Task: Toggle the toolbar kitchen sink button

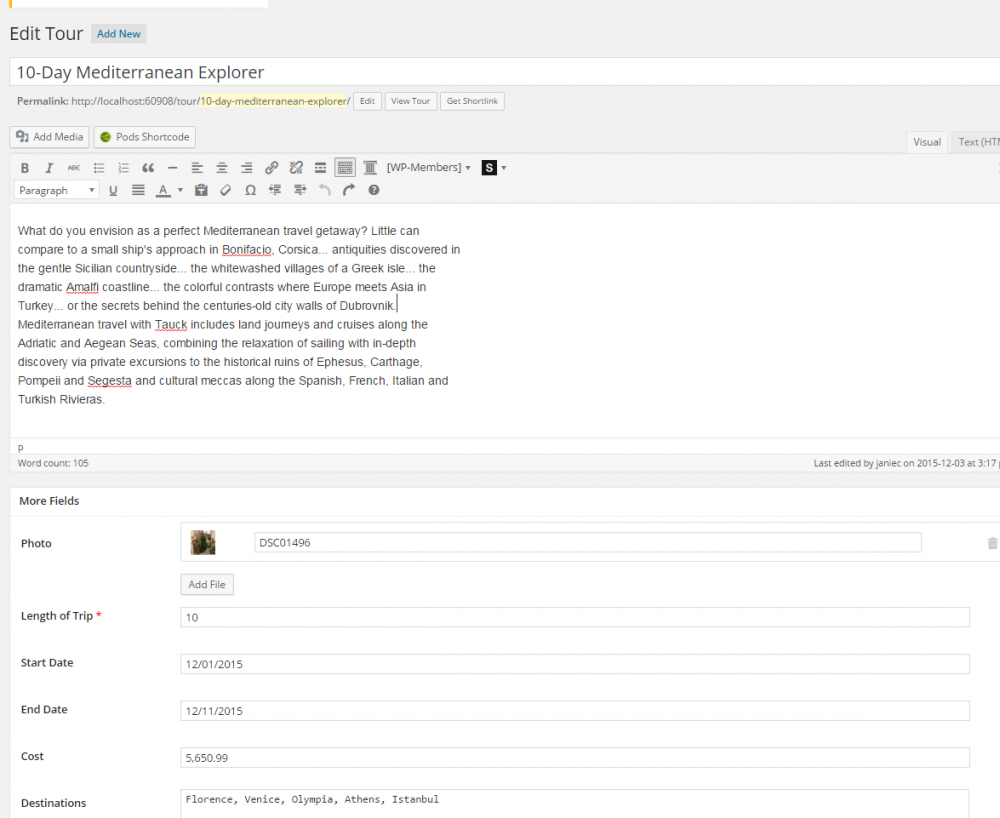Action: click(x=345, y=168)
